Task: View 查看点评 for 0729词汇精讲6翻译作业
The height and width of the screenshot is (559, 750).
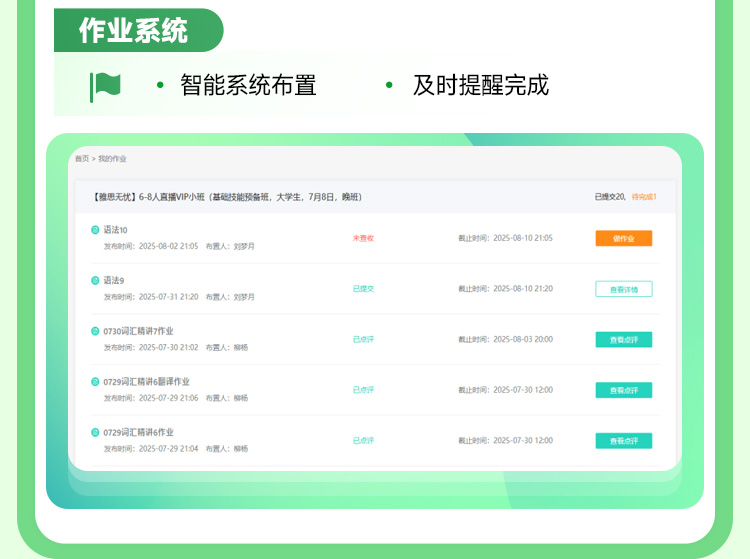Action: click(623, 390)
